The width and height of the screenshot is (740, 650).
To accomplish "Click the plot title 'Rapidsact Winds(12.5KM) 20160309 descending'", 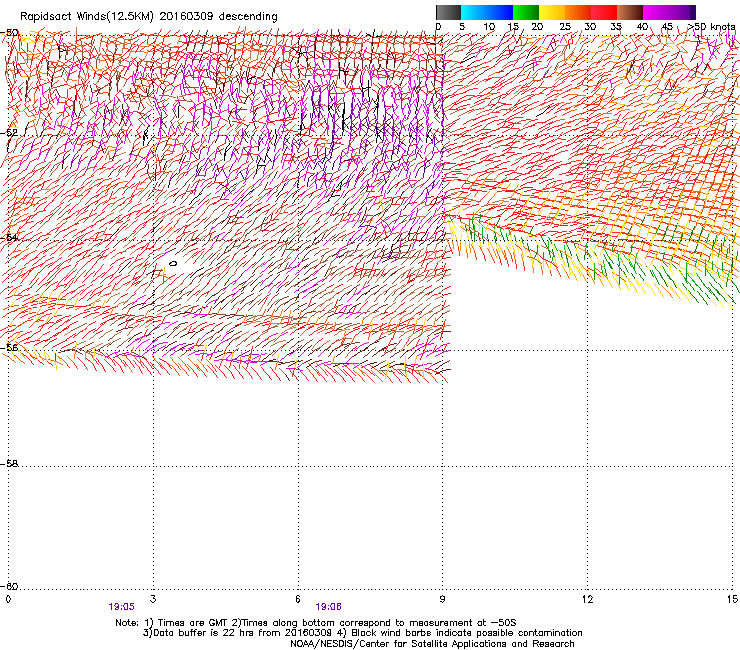I will 149,17.
